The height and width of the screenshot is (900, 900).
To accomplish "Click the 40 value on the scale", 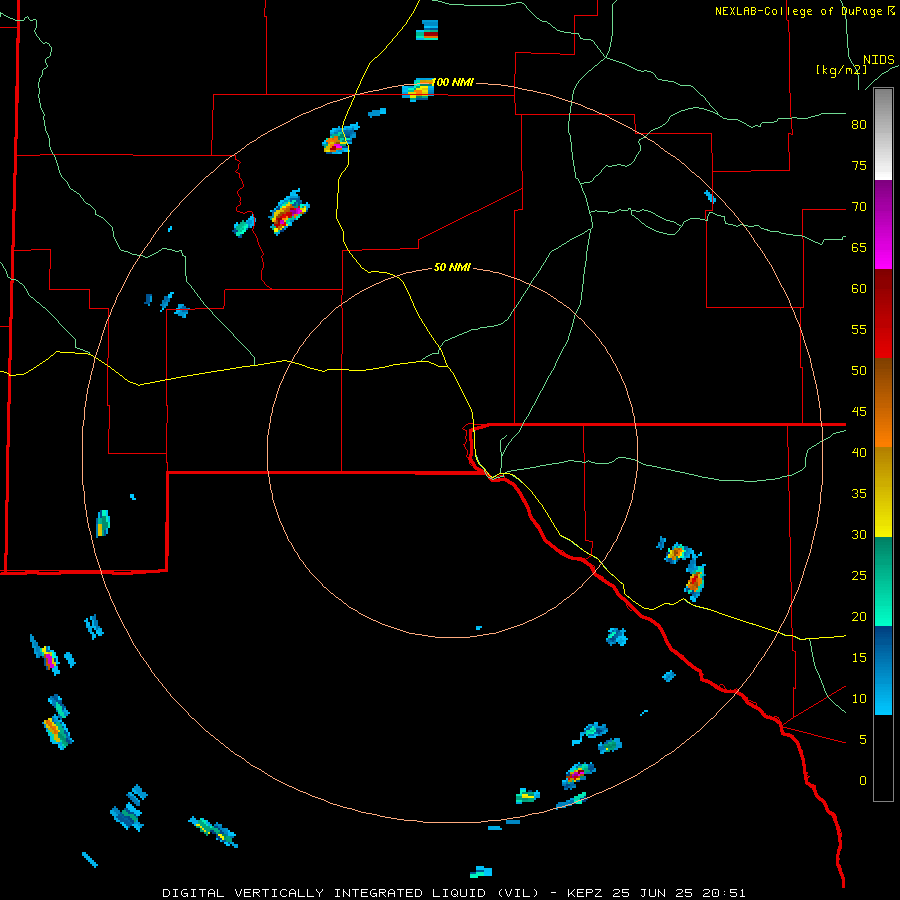I will pyautogui.click(x=859, y=452).
